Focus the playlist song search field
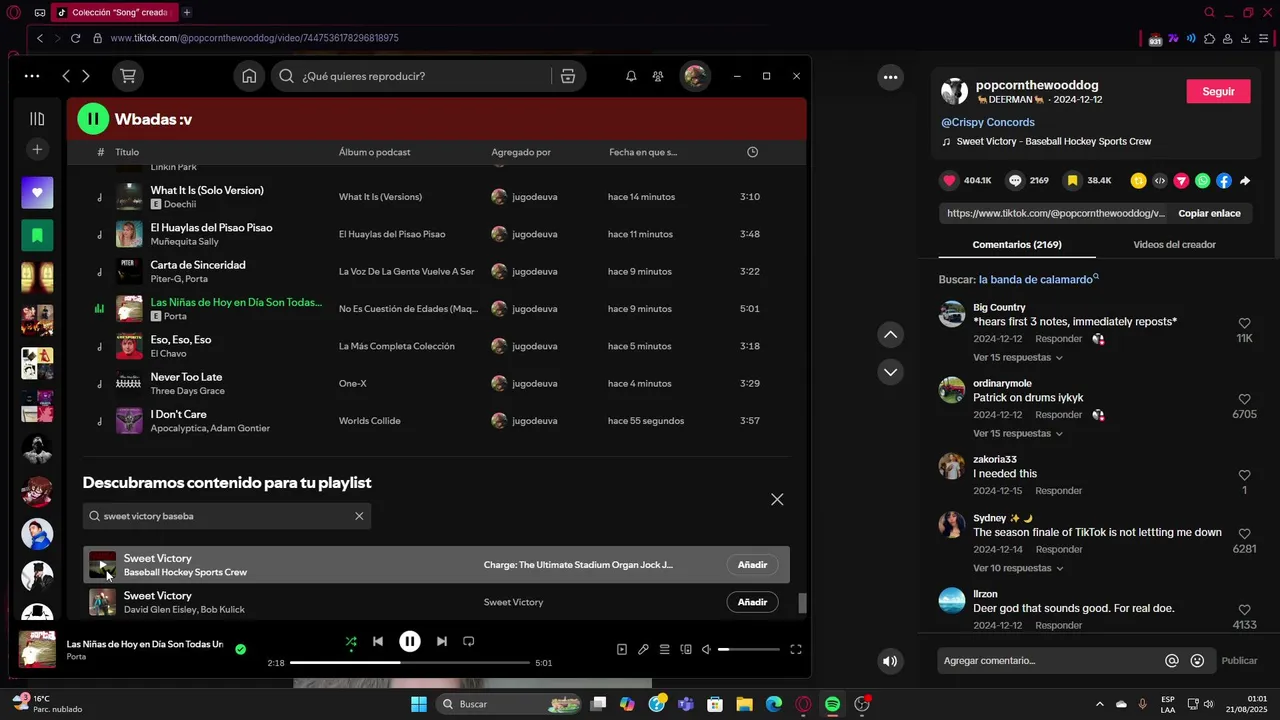 (227, 516)
